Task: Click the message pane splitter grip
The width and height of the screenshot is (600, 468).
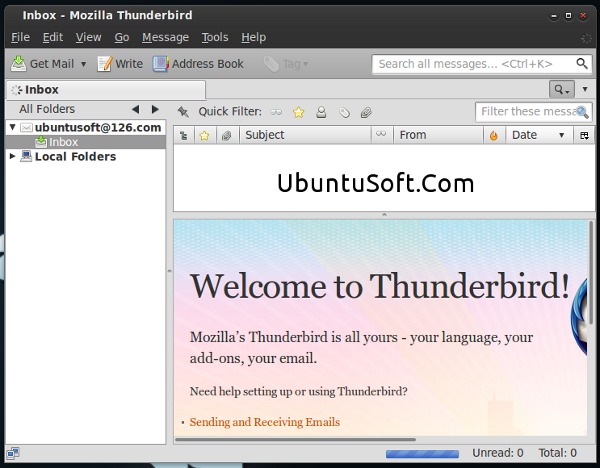Action: click(384, 215)
